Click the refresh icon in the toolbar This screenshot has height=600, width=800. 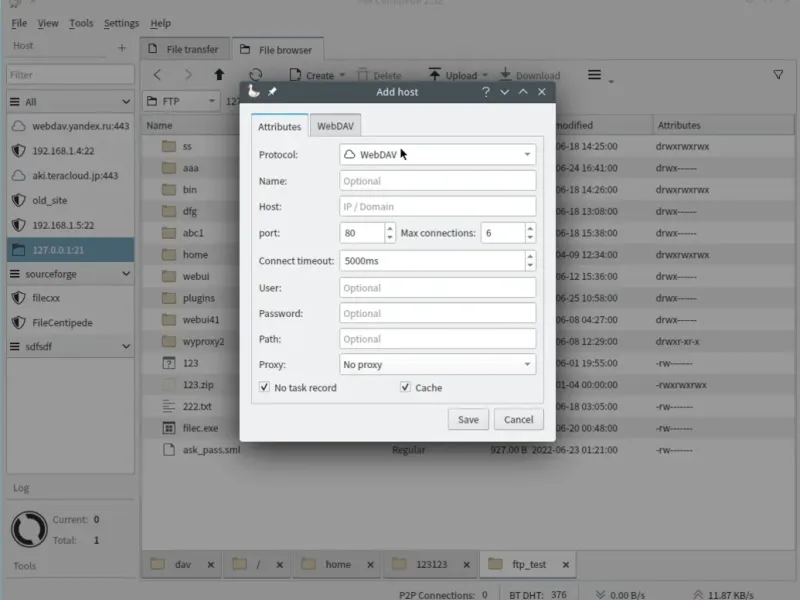256,75
